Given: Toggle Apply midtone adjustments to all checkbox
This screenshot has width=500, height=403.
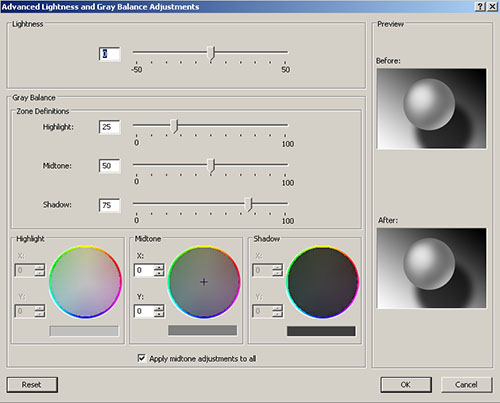Looking at the screenshot, I should click(x=141, y=358).
